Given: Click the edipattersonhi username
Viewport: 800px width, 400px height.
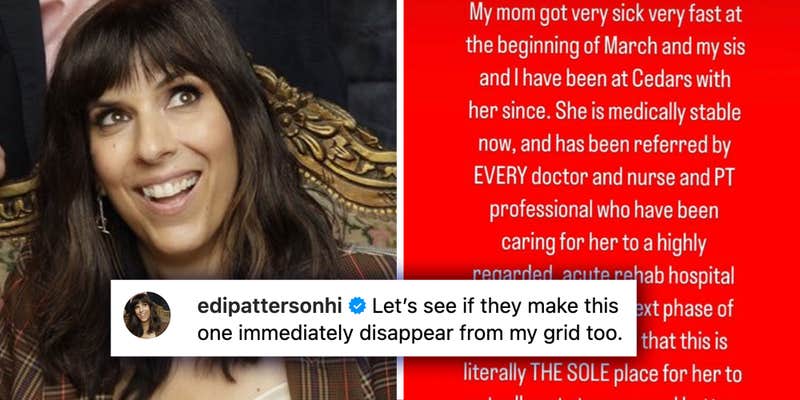Looking at the screenshot, I should 270,306.
